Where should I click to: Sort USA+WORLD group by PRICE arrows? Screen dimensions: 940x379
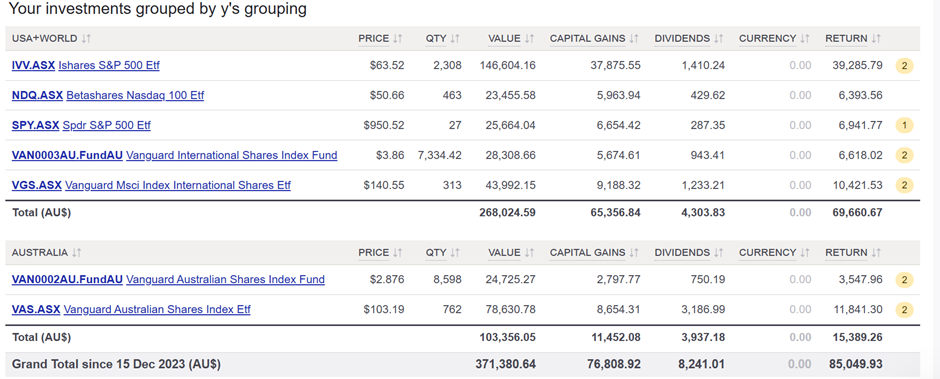tap(398, 38)
